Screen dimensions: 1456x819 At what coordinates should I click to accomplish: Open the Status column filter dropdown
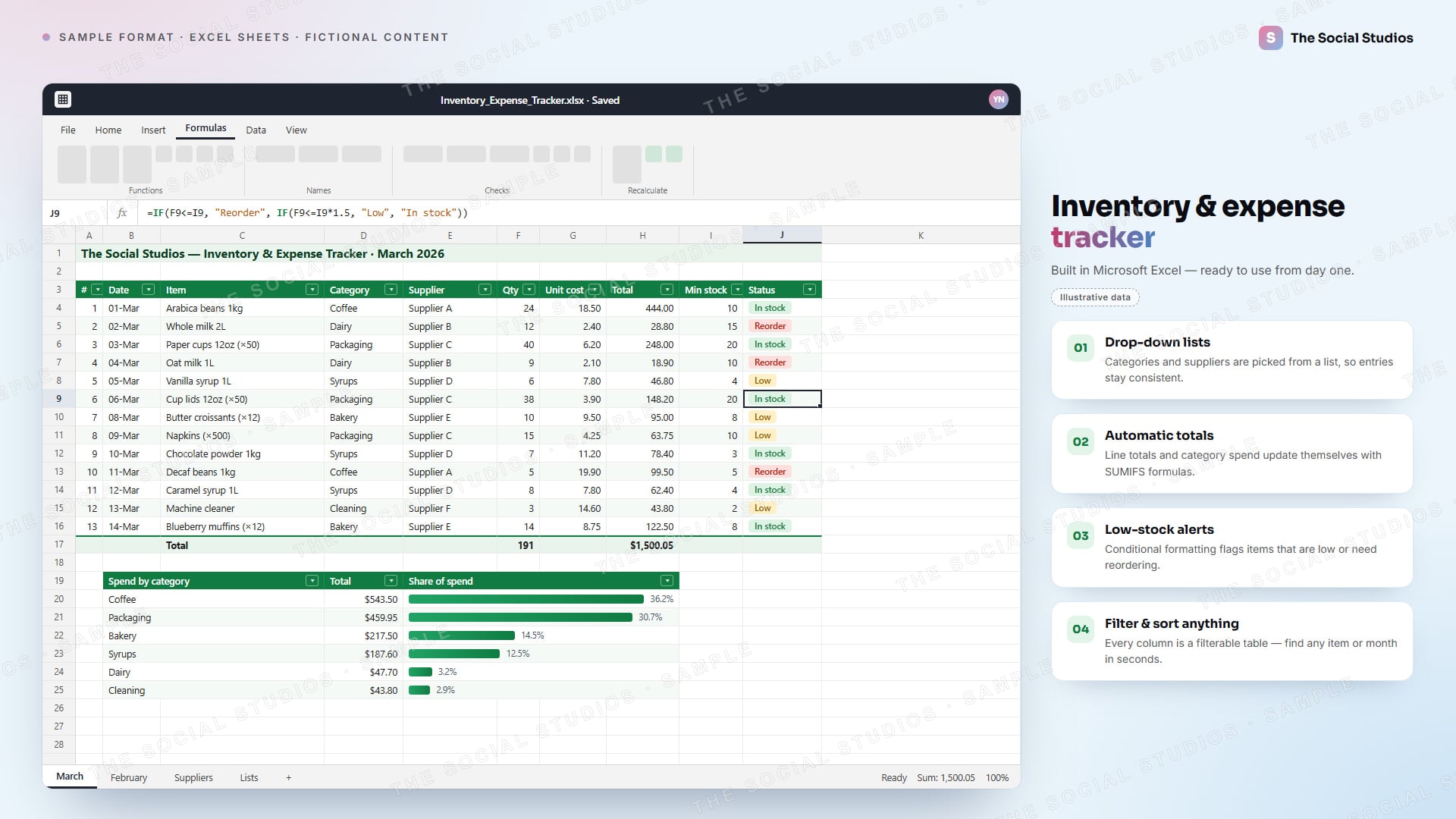pyautogui.click(x=810, y=290)
